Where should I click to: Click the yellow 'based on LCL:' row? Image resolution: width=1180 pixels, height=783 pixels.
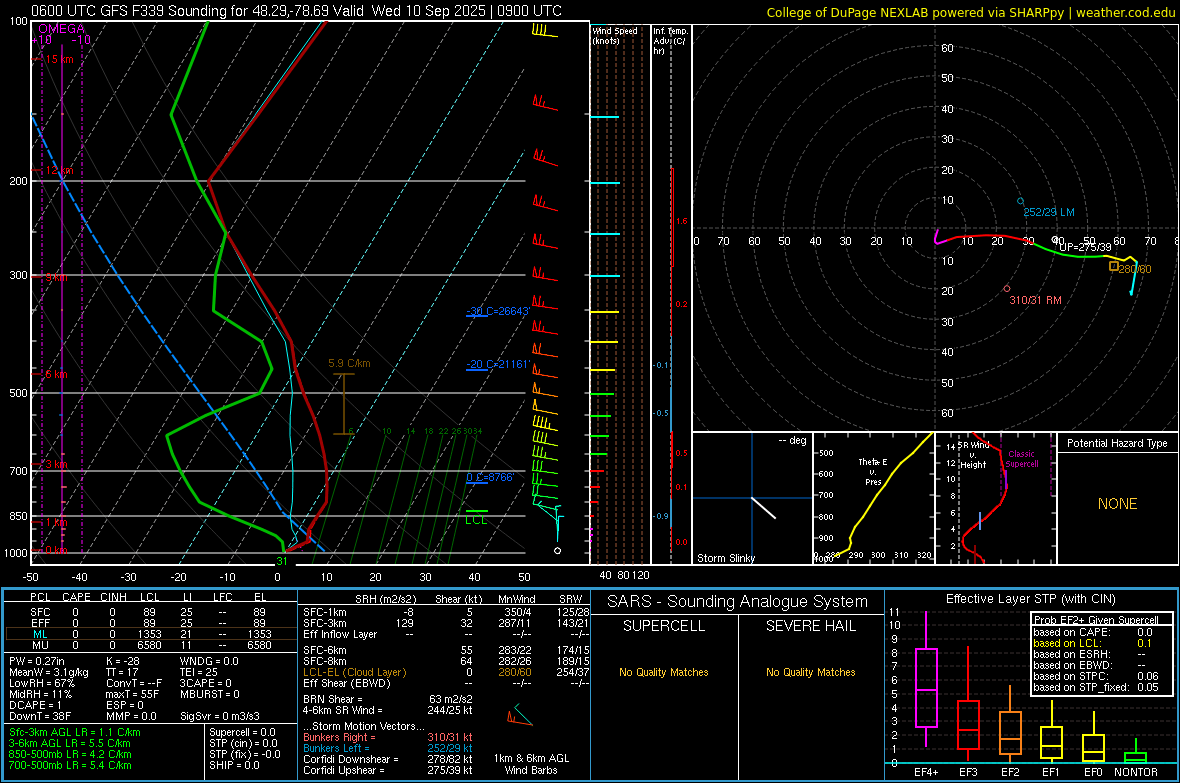click(x=1093, y=643)
